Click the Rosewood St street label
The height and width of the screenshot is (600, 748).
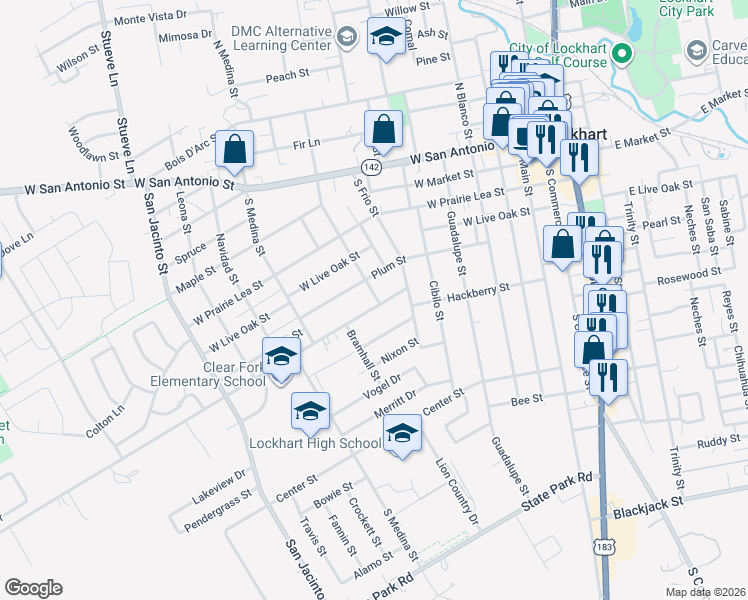pos(689,276)
